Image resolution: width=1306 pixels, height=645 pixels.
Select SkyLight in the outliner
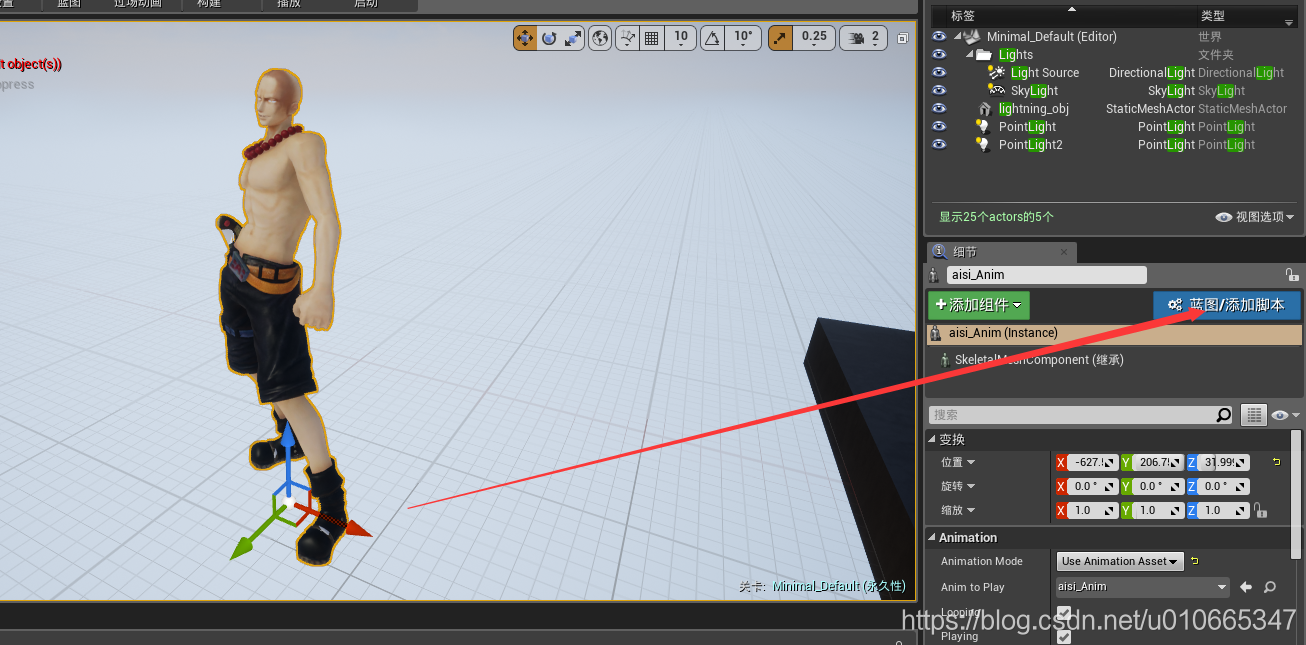(1034, 90)
